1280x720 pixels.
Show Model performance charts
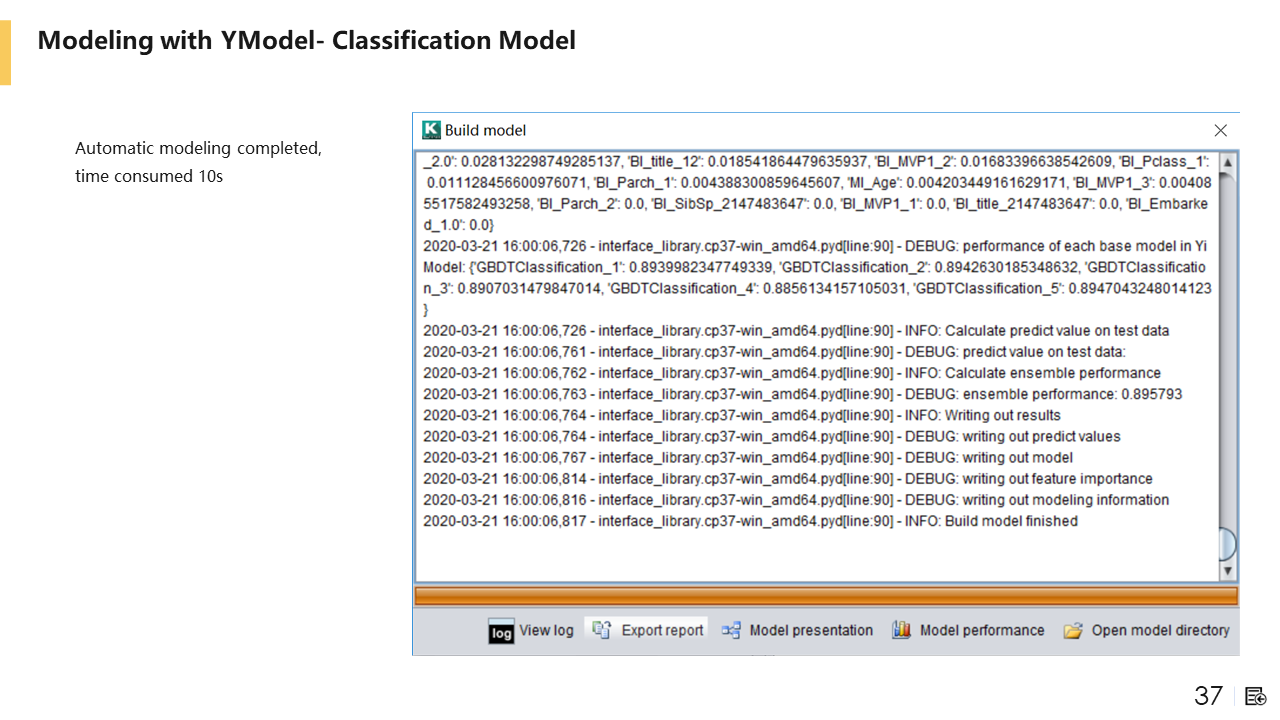coord(968,631)
